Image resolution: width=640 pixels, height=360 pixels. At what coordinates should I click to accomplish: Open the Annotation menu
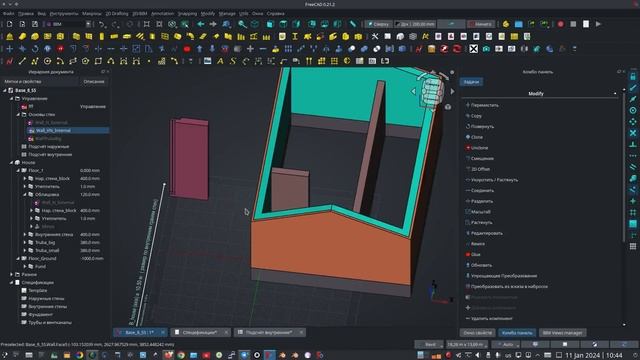pos(162,13)
